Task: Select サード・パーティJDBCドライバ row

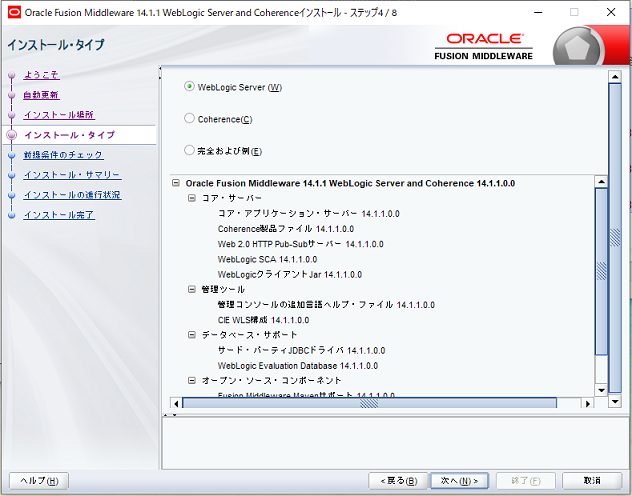Action: (x=301, y=350)
